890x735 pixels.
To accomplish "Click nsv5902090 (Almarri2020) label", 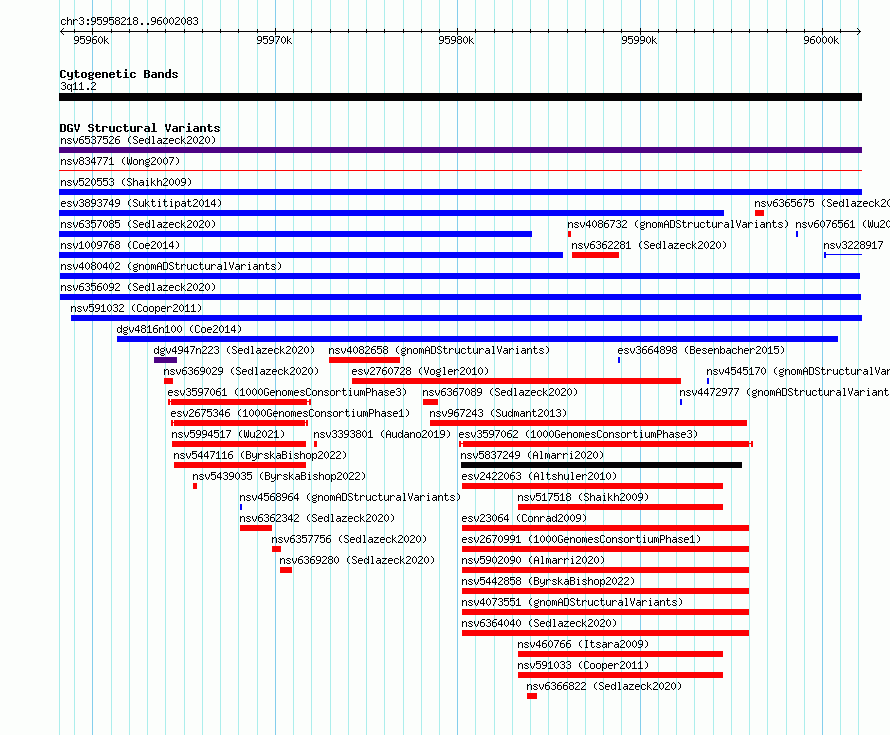I will (534, 560).
